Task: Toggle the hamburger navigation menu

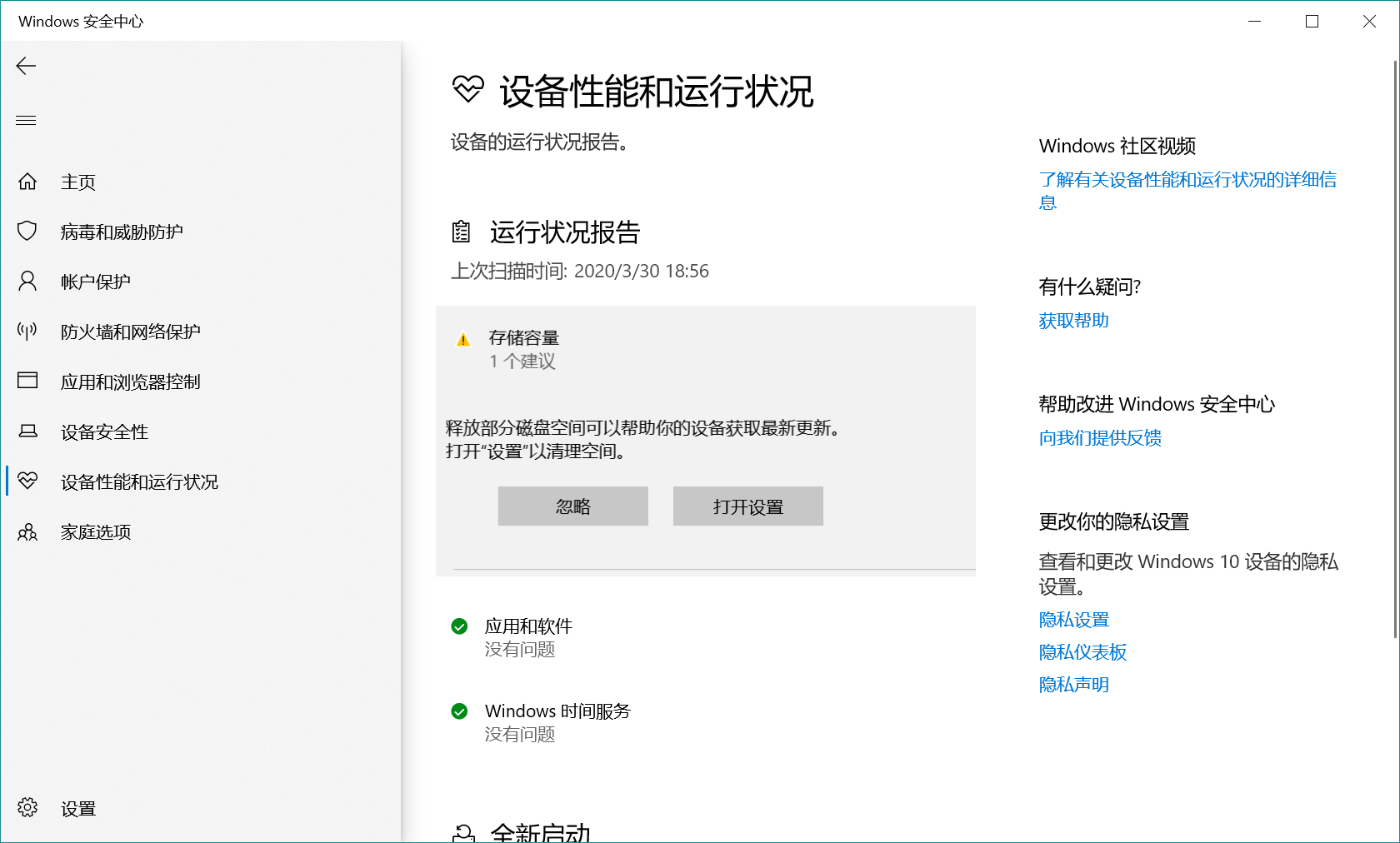Action: pyautogui.click(x=27, y=120)
